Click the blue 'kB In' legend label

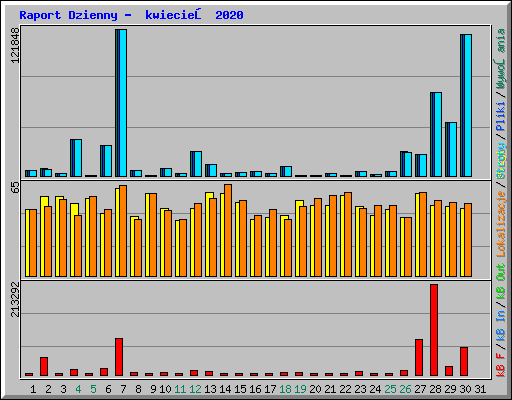[x=501, y=326]
